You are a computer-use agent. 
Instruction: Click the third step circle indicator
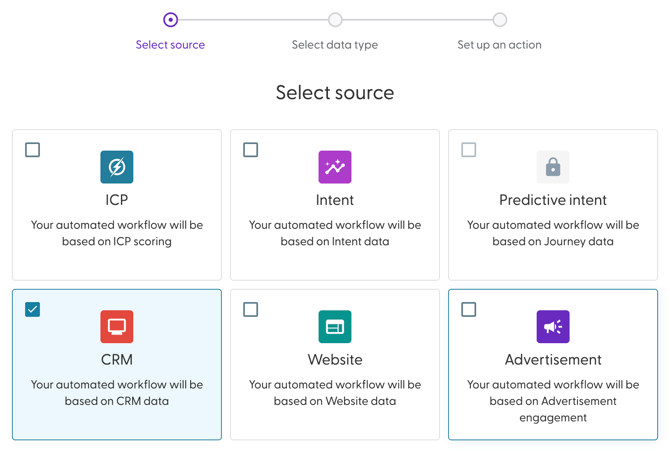(x=500, y=19)
